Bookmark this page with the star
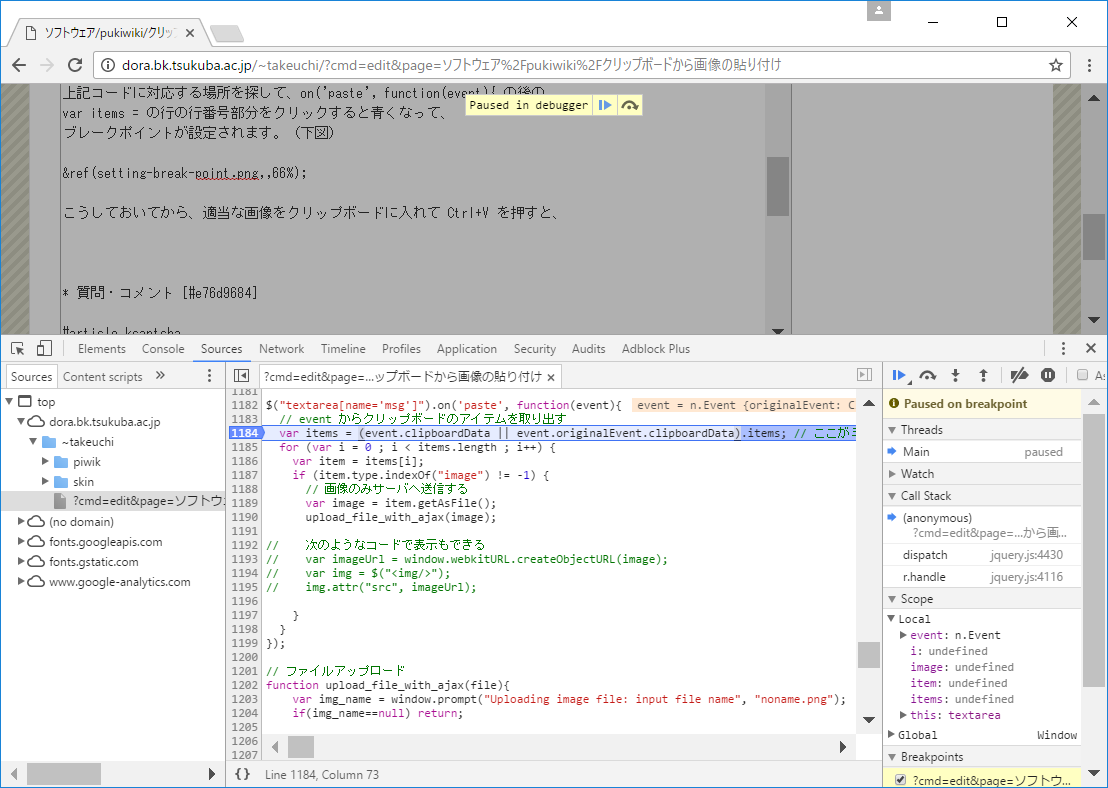Viewport: 1108px width, 788px height. coord(1055,65)
